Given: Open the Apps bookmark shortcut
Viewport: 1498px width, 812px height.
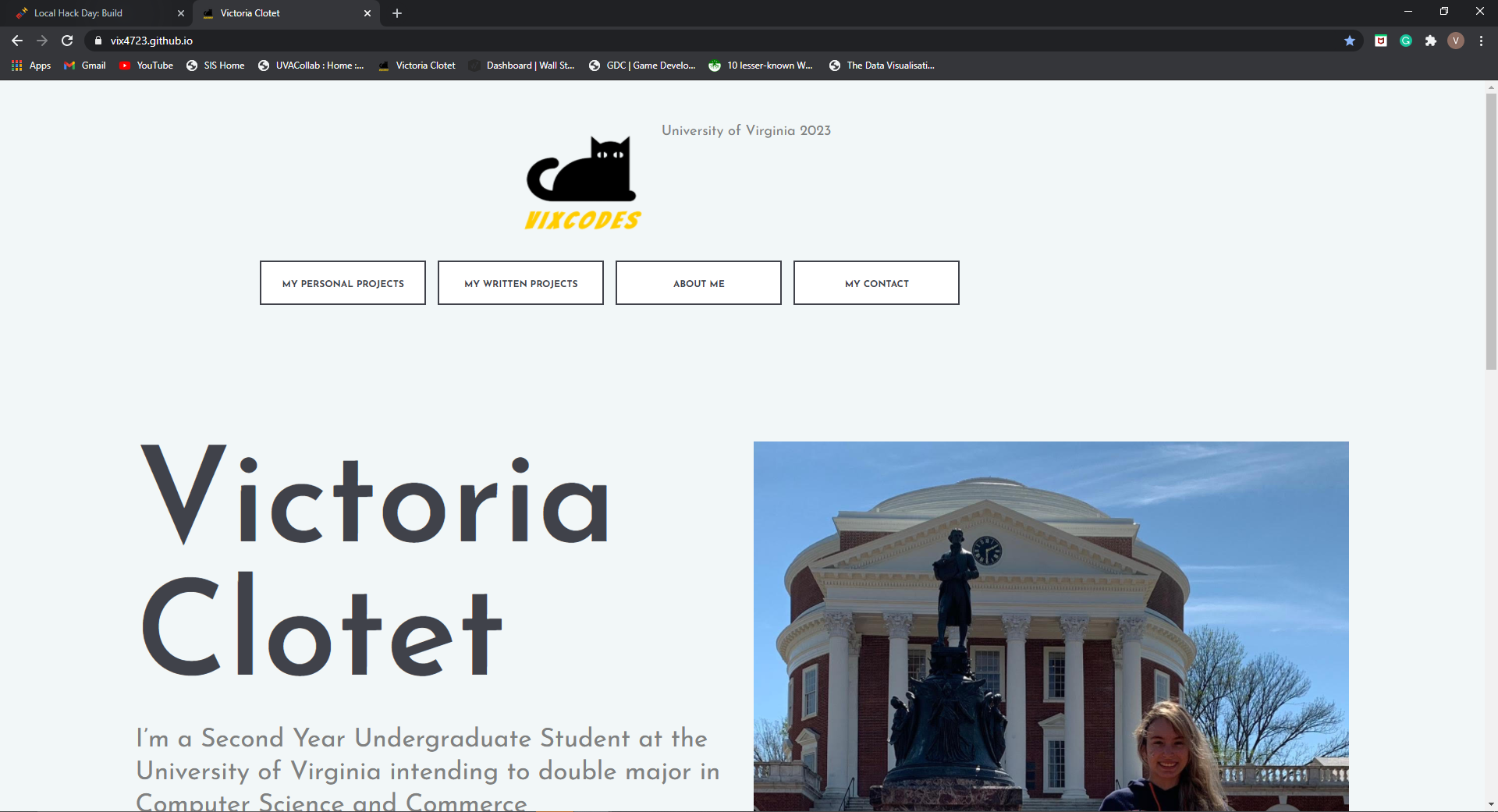Looking at the screenshot, I should pos(31,66).
